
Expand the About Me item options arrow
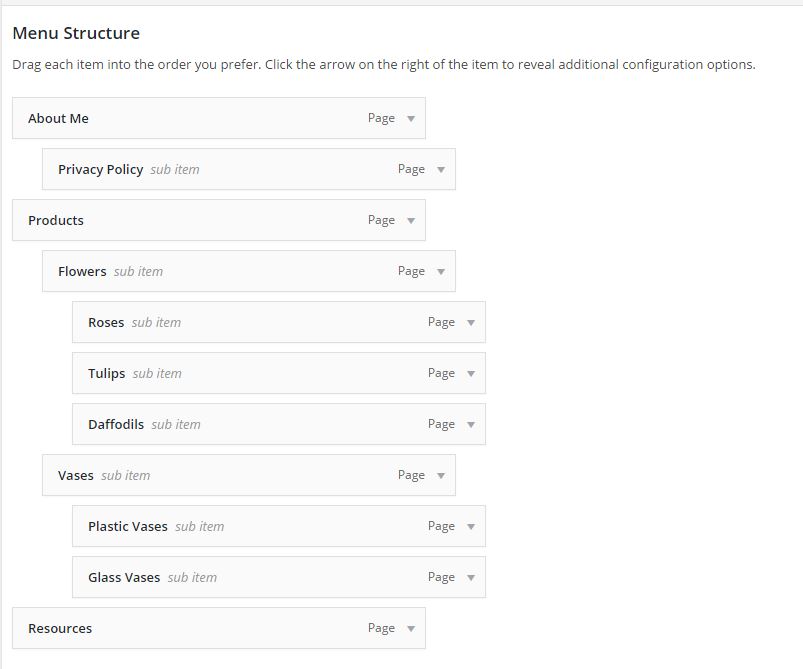[411, 118]
